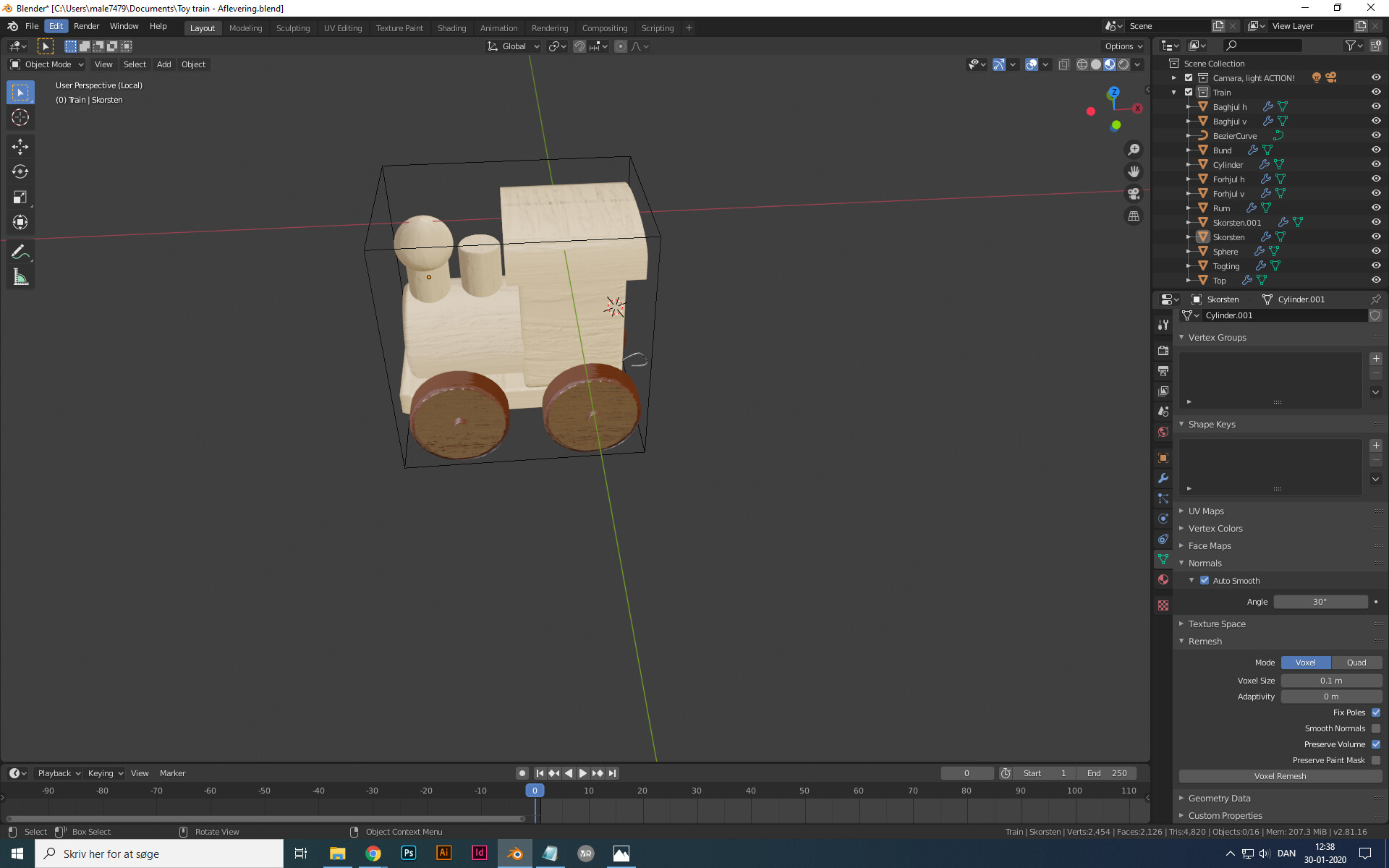Open the World Properties tab
Viewport: 1389px width, 868px height.
pos(1163,432)
